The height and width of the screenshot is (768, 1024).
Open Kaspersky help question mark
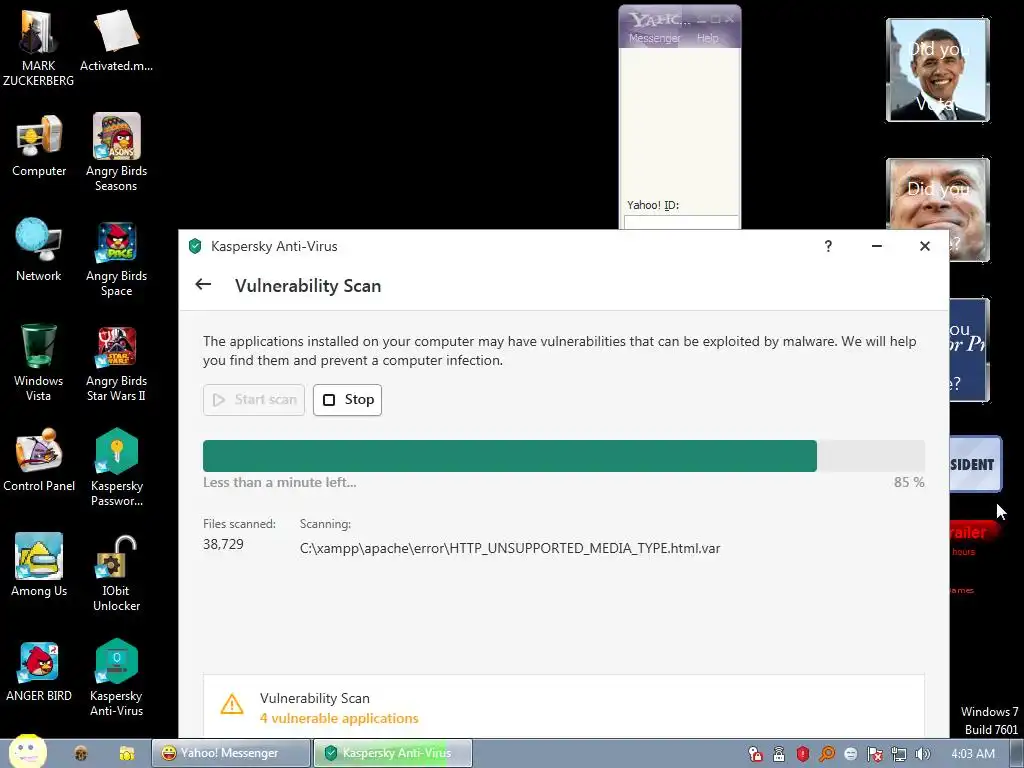point(828,246)
